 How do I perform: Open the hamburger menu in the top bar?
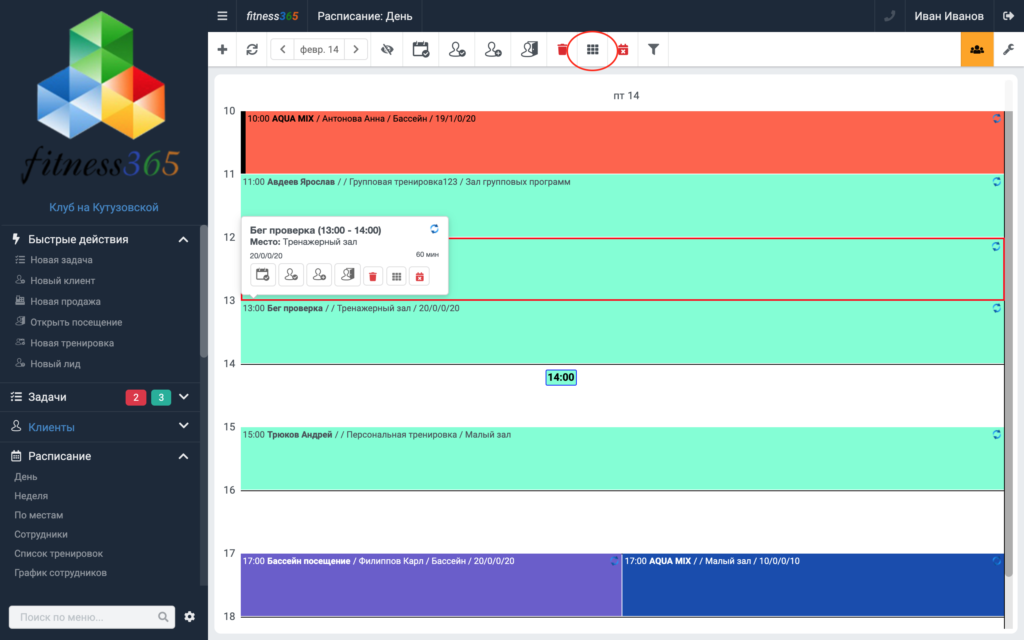coord(222,16)
